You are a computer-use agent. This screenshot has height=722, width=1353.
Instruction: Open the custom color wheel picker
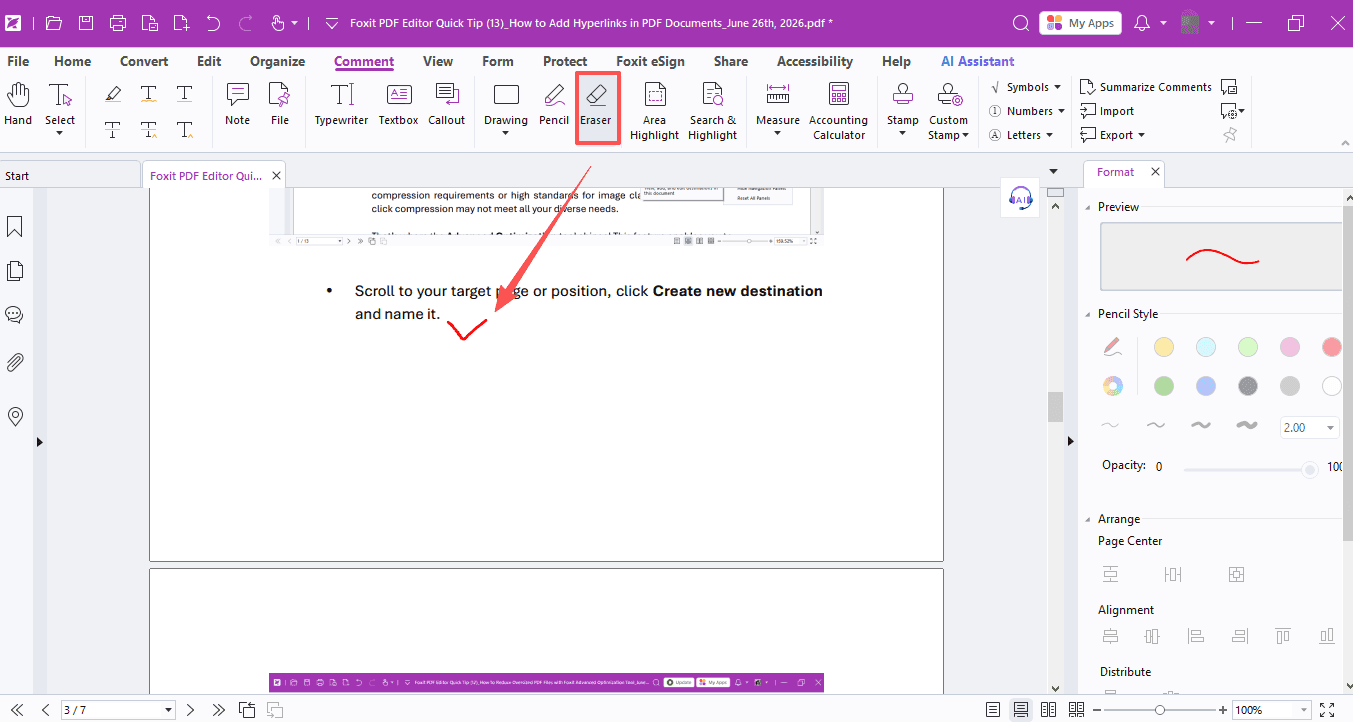(x=1112, y=386)
